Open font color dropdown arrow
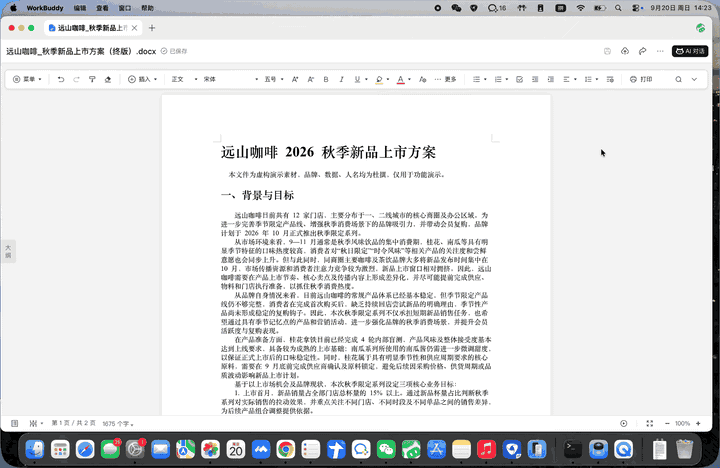 [x=409, y=79]
